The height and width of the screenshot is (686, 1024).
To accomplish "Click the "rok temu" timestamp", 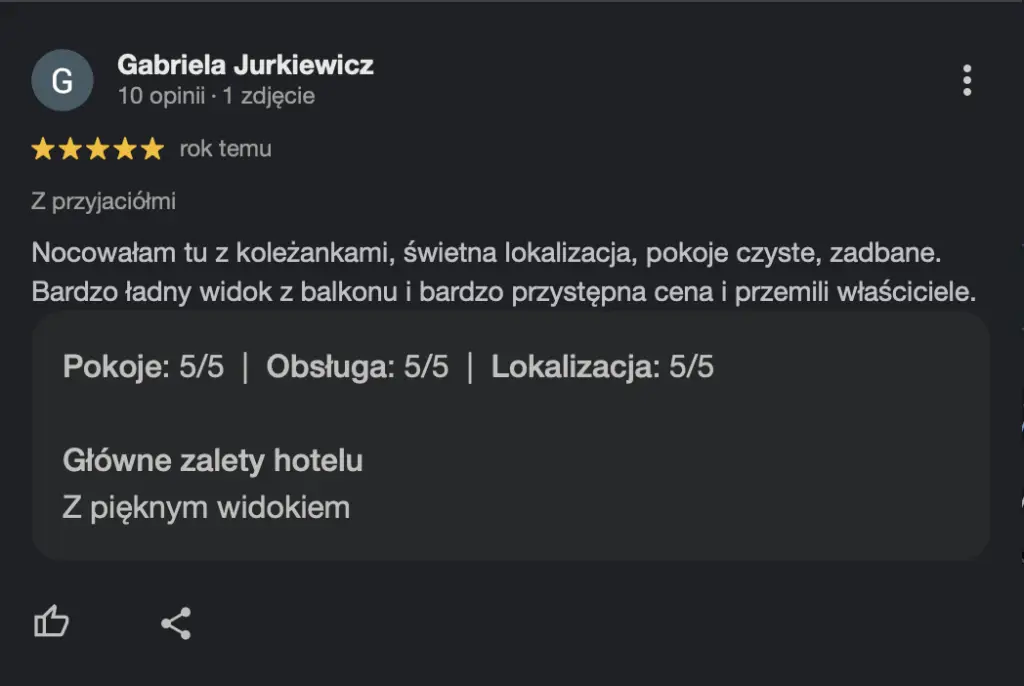I will (x=225, y=149).
